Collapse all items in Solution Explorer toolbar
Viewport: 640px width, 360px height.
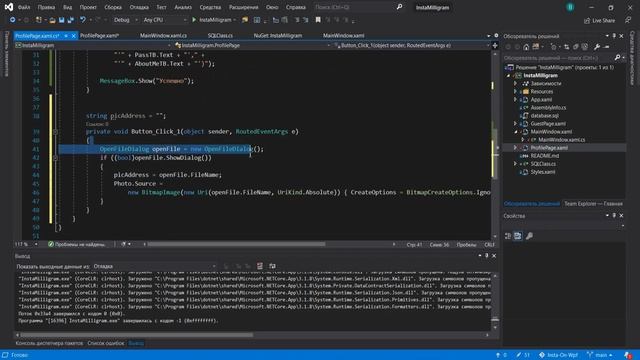point(576,47)
